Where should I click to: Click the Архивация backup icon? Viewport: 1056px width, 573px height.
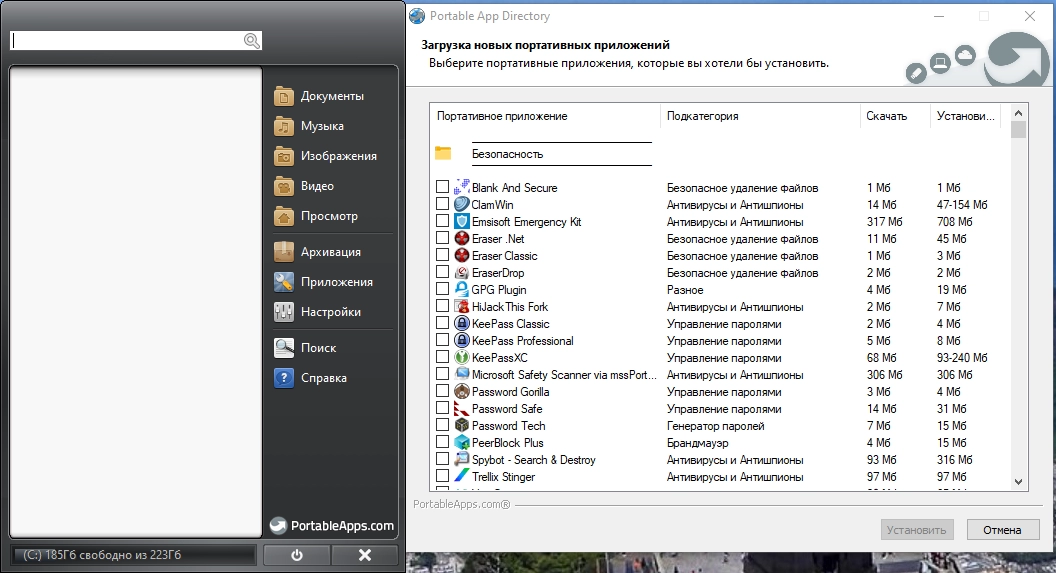(284, 252)
